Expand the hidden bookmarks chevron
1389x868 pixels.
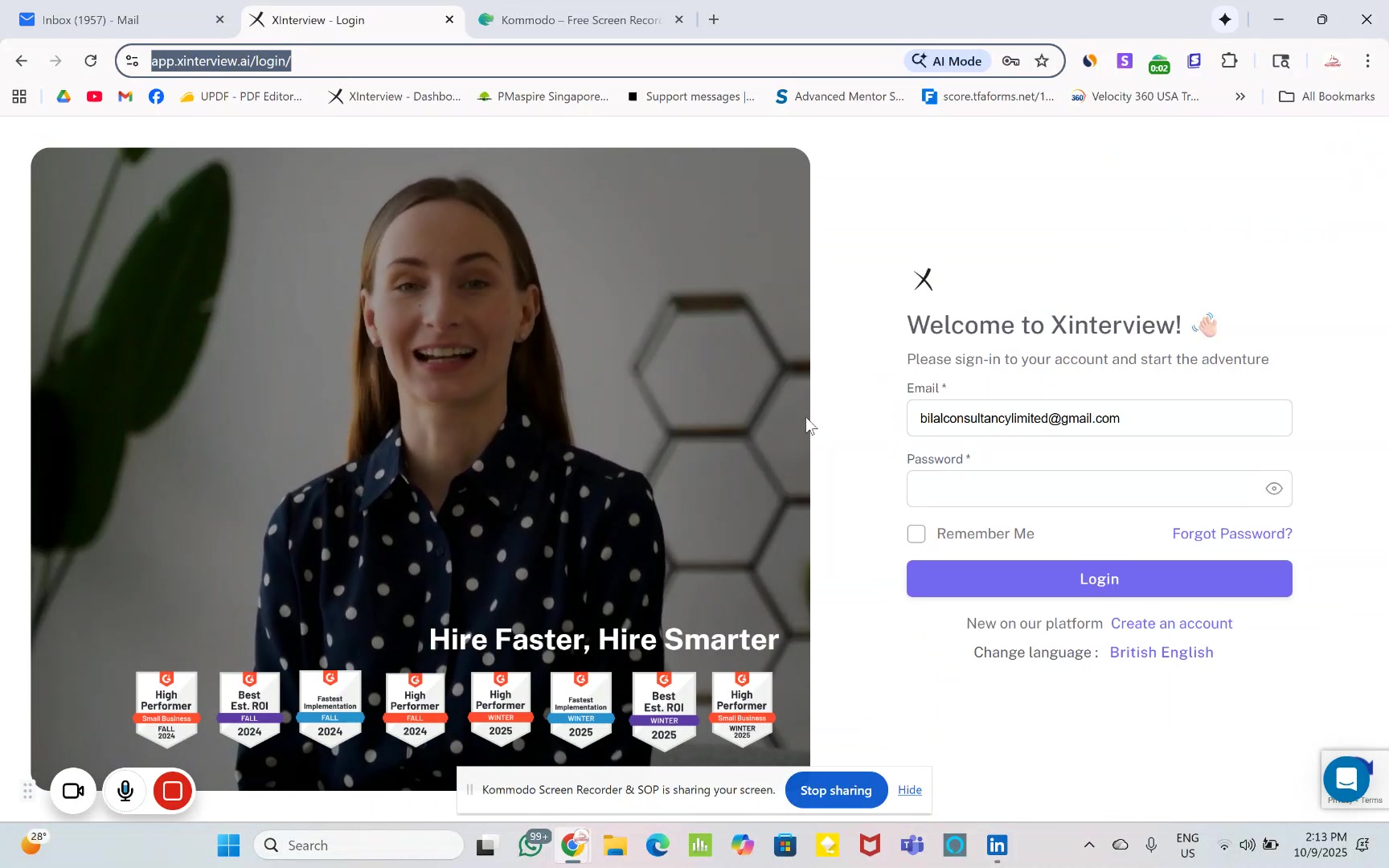tap(1239, 96)
